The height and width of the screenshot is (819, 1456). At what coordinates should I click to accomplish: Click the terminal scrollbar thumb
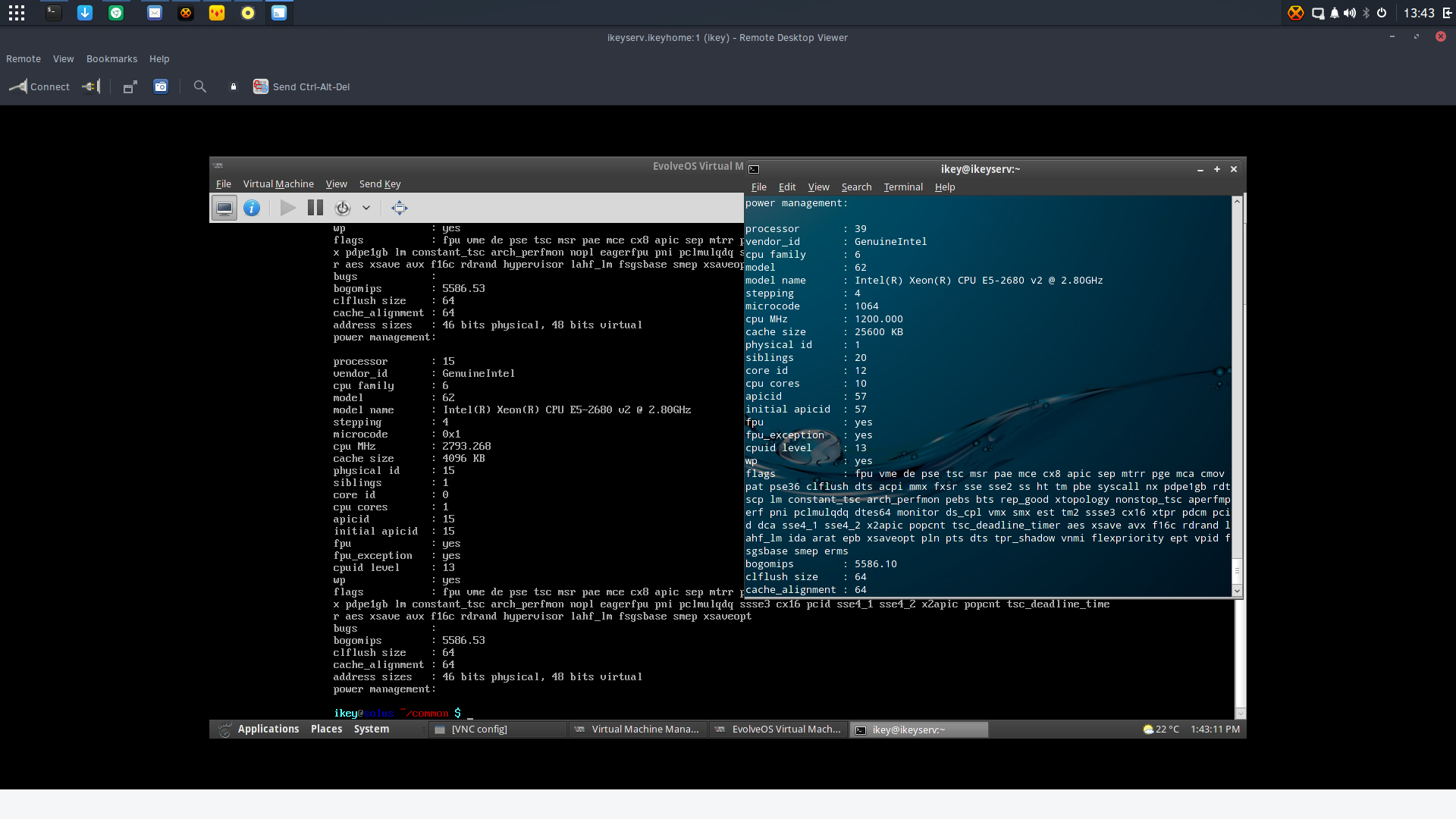tap(1237, 570)
